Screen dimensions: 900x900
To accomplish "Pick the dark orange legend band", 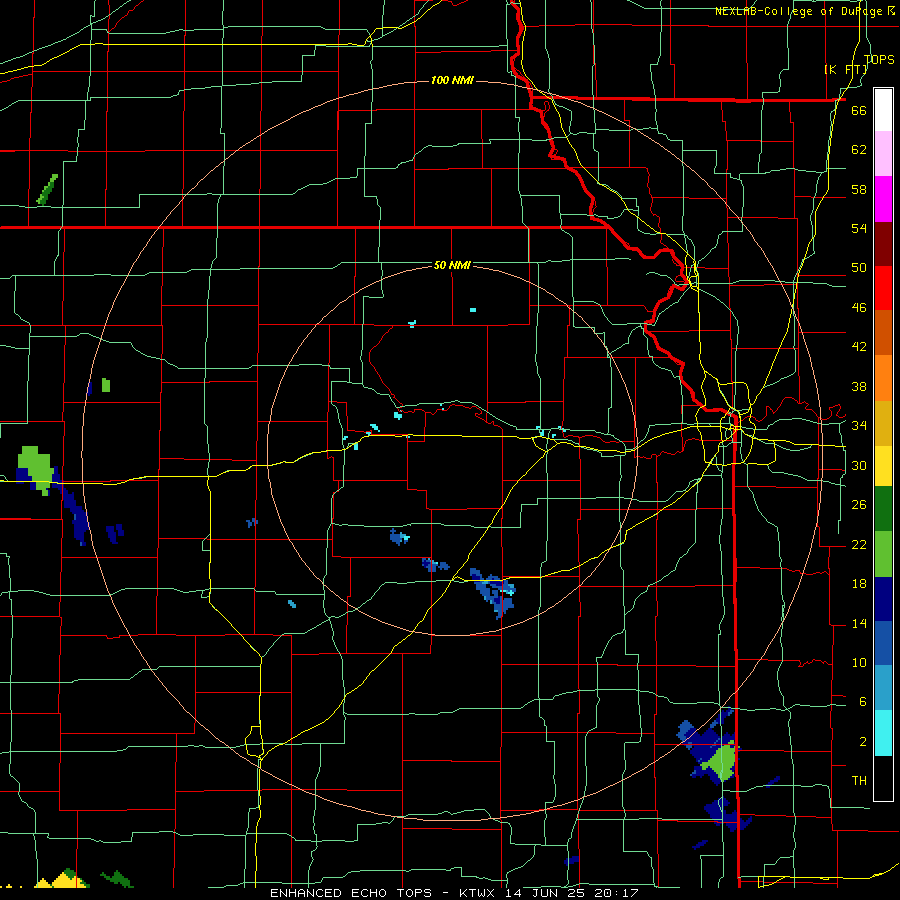I will pyautogui.click(x=883, y=333).
